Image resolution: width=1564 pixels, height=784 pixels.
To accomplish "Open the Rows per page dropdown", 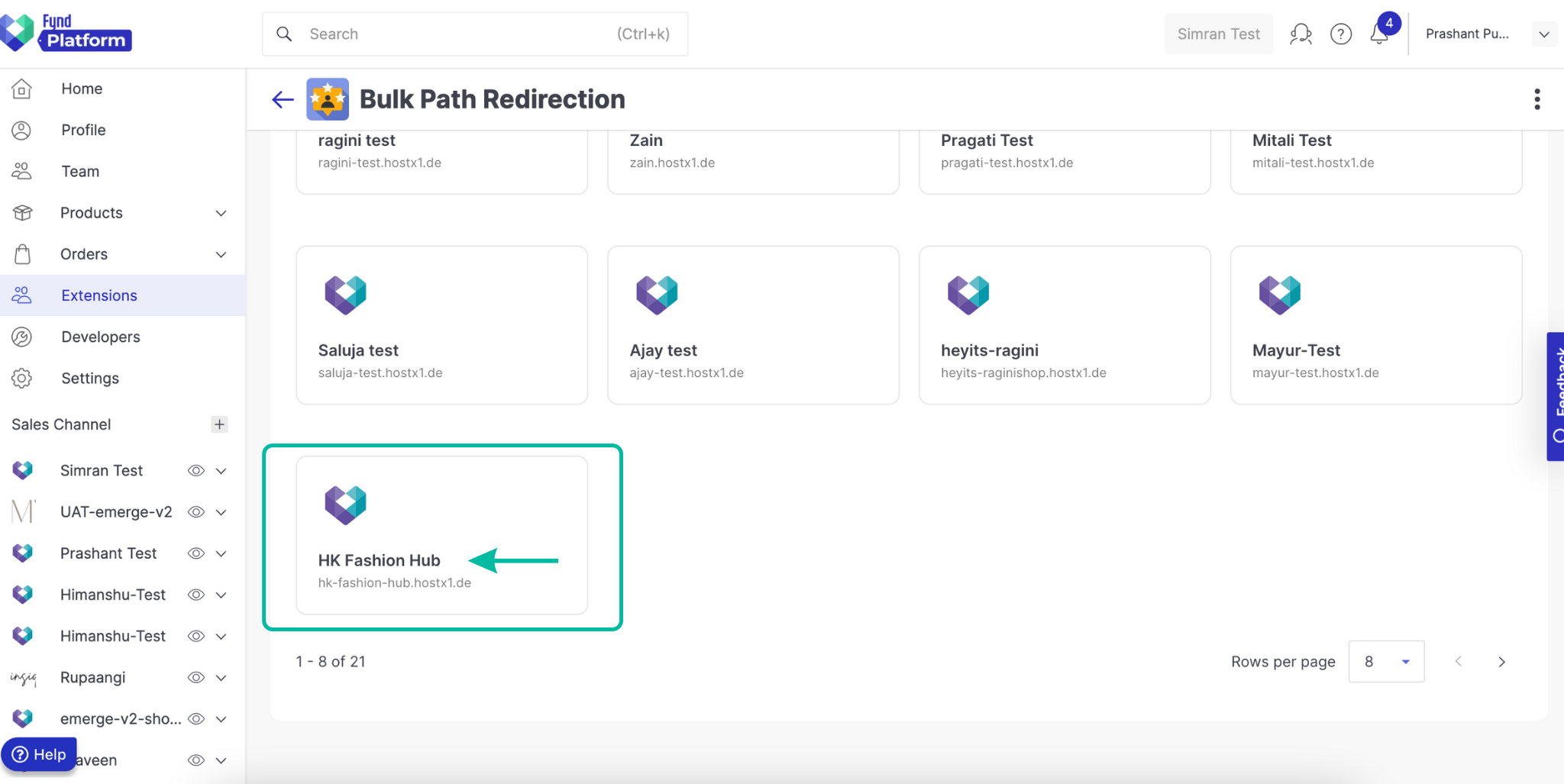I will [1386, 661].
